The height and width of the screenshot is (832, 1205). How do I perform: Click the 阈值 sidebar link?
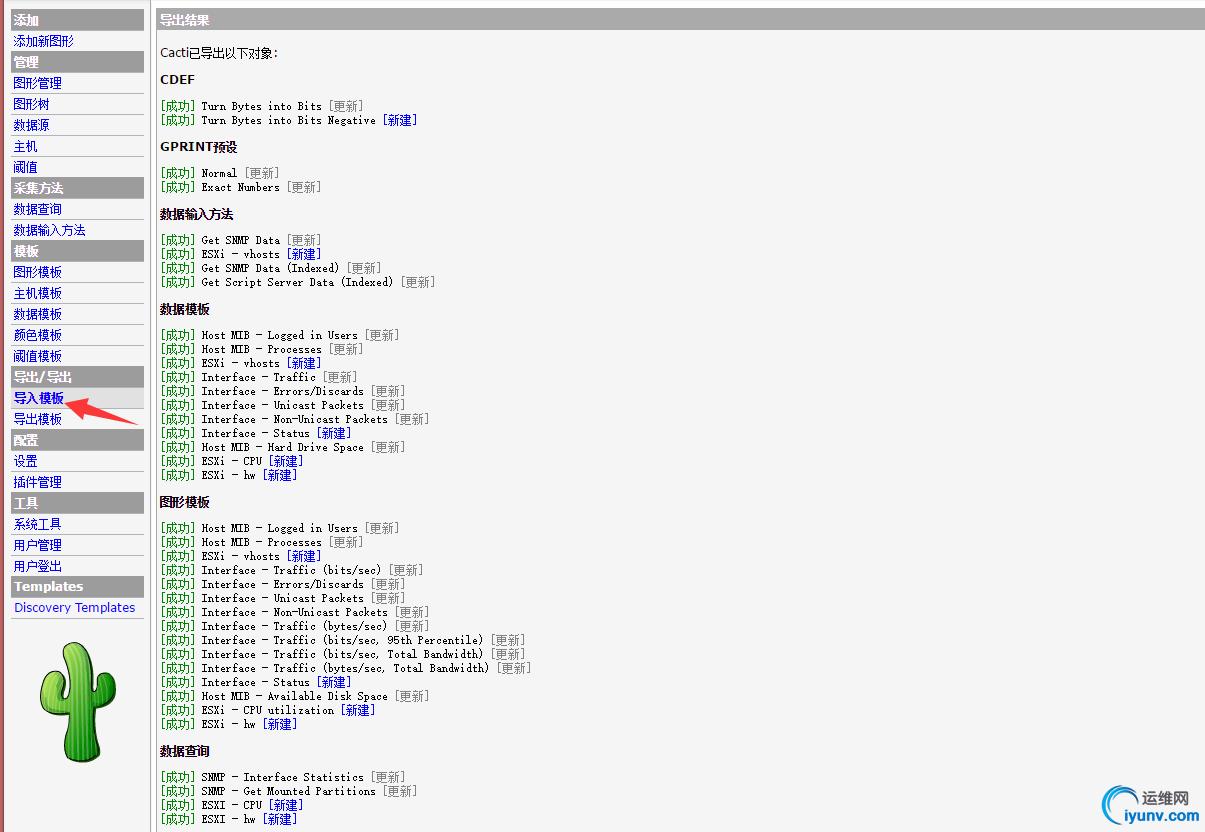tap(25, 167)
